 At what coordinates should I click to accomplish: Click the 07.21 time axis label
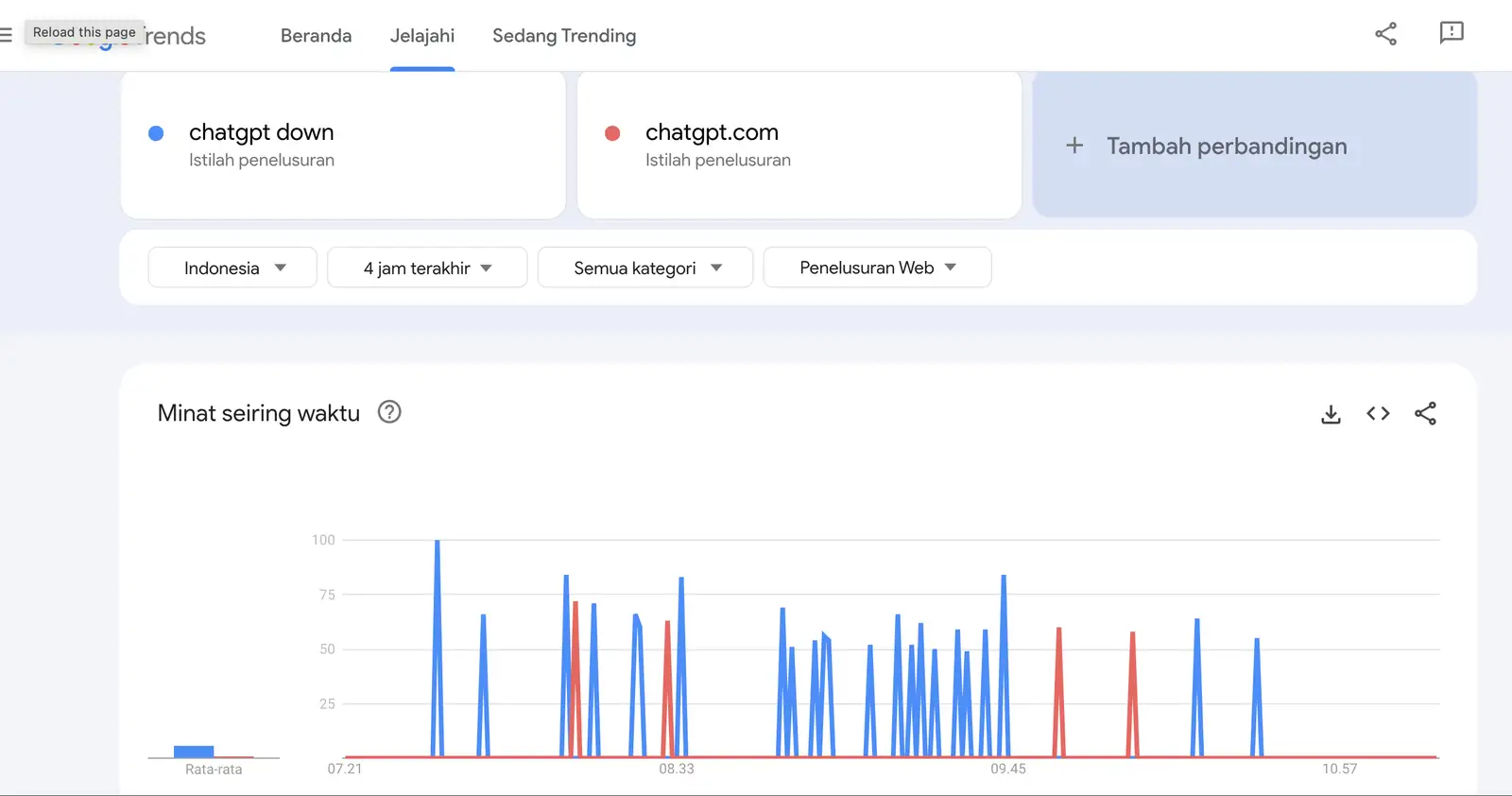345,769
